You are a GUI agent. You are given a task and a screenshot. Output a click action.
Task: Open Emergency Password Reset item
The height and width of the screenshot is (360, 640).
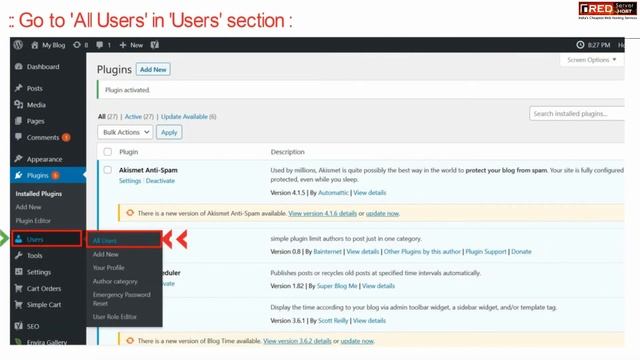pos(122,299)
